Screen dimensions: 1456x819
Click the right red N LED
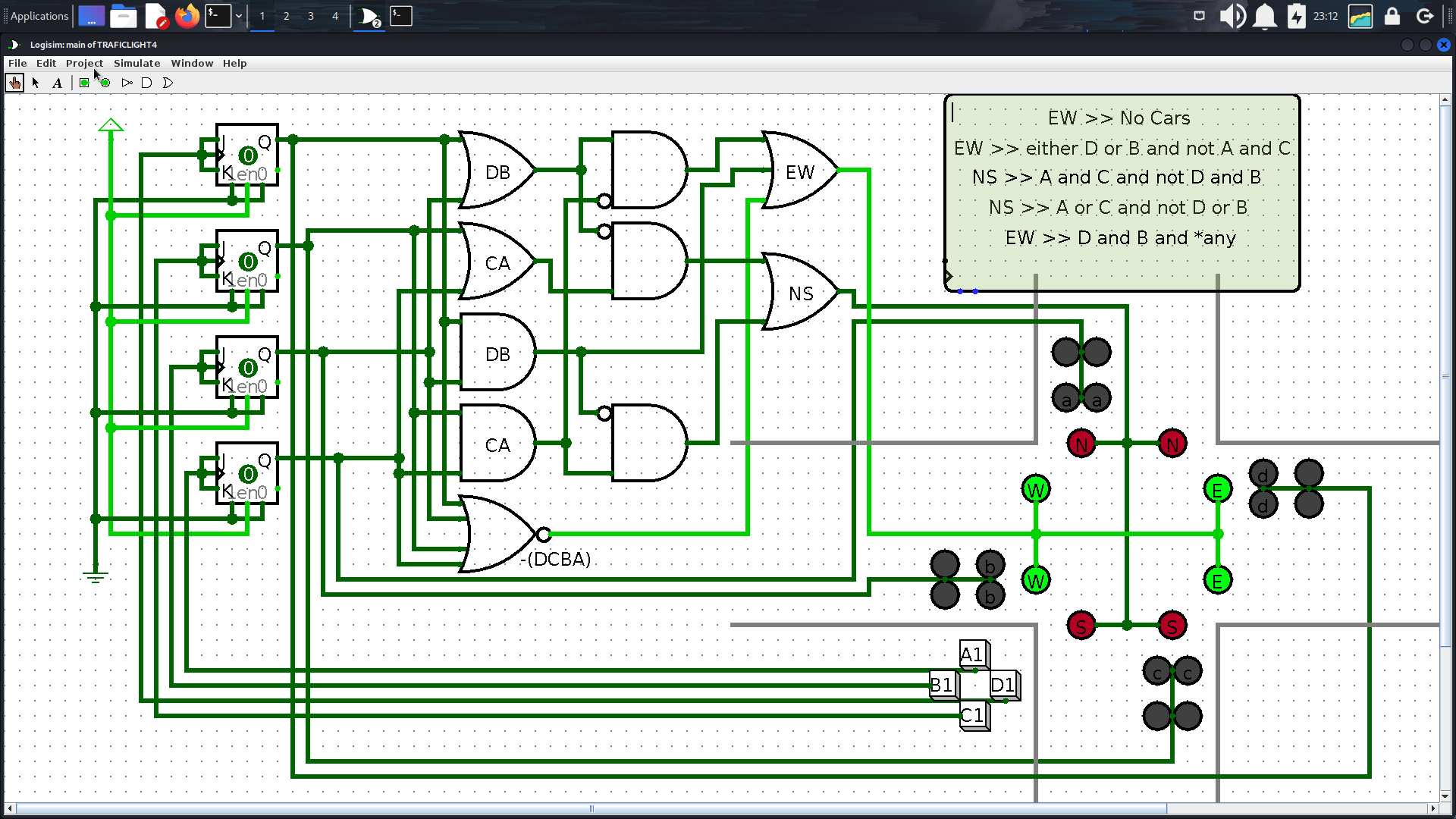(1172, 444)
